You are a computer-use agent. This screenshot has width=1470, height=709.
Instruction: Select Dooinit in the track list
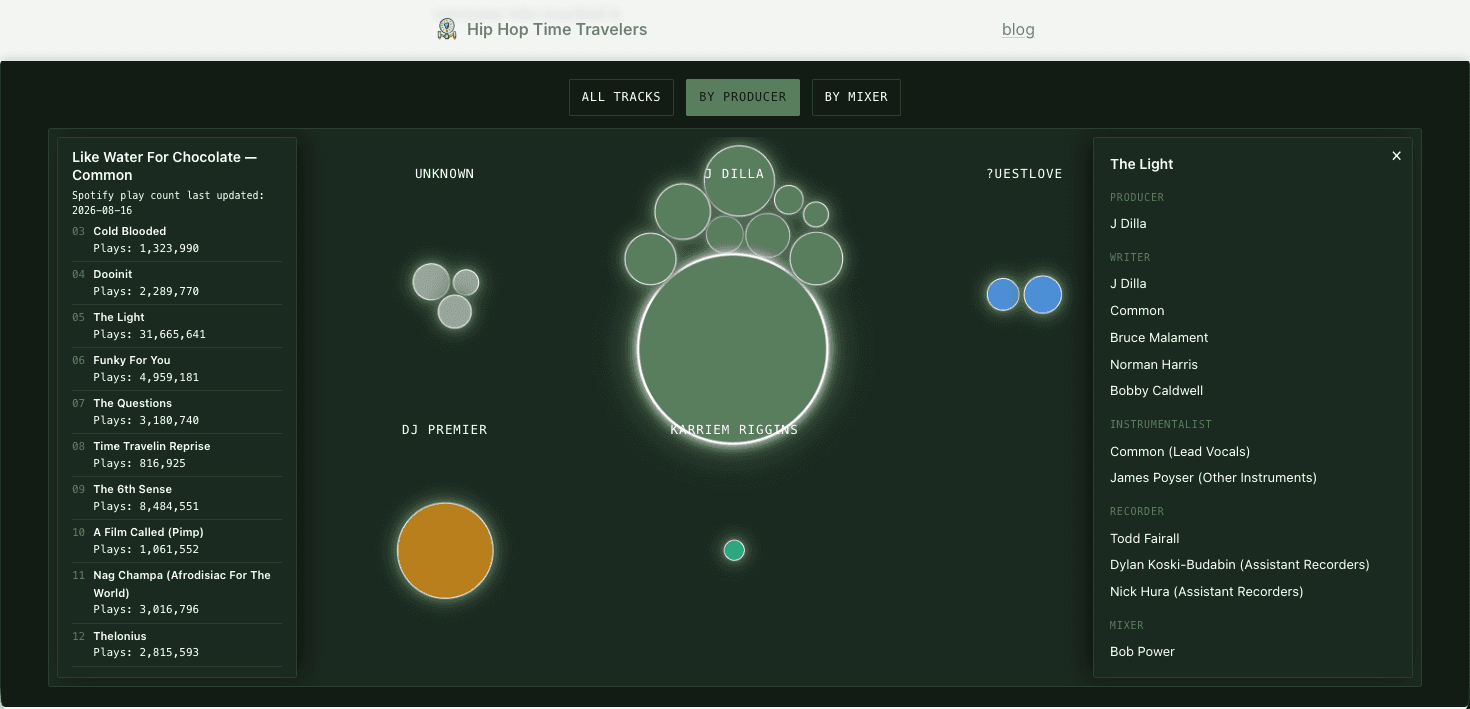[x=177, y=283]
